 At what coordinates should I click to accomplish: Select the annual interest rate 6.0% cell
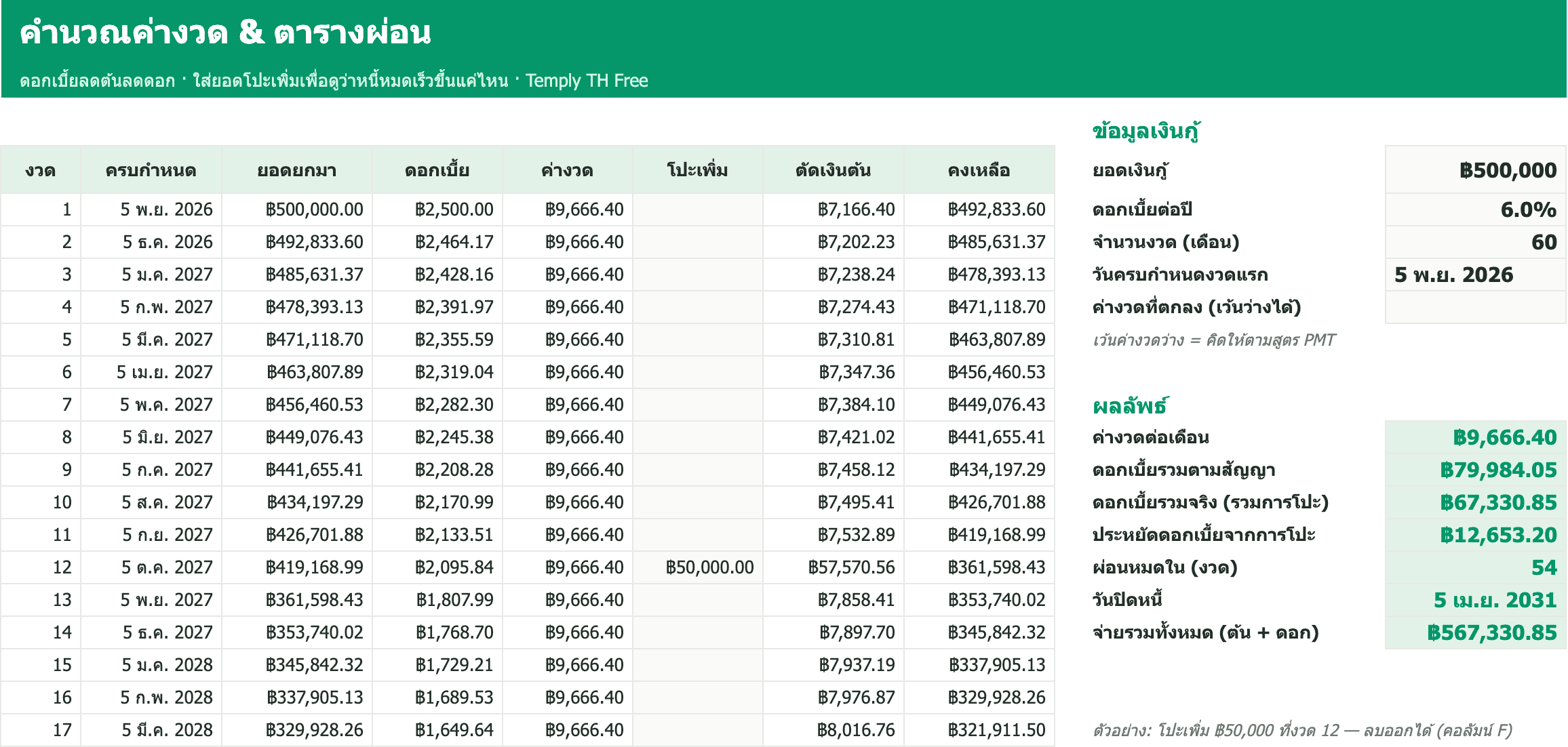(1475, 209)
